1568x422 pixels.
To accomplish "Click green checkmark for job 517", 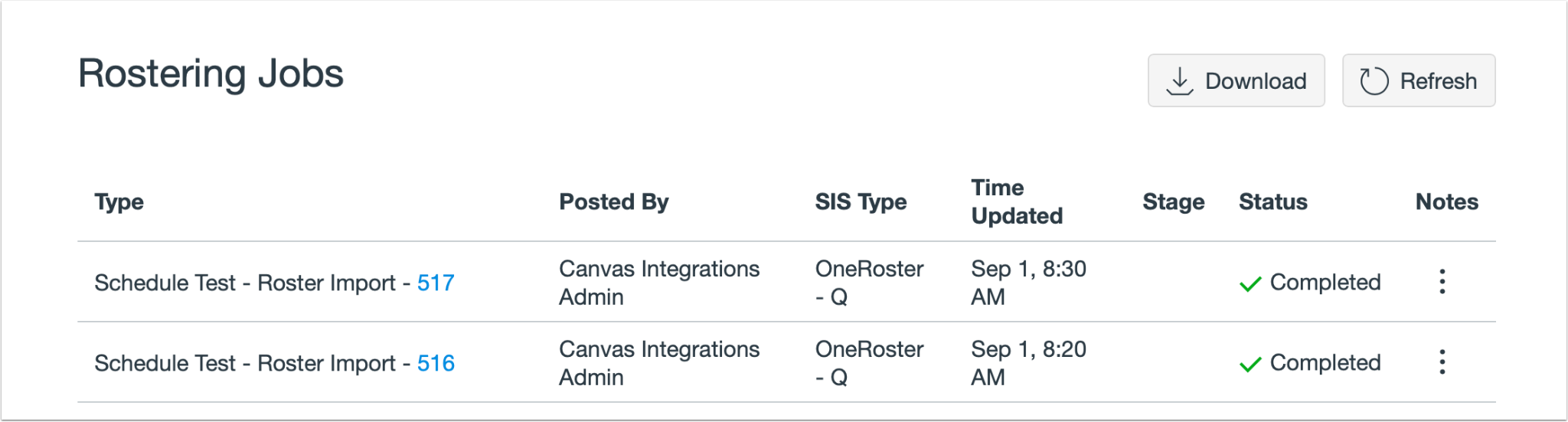I will (x=1250, y=284).
